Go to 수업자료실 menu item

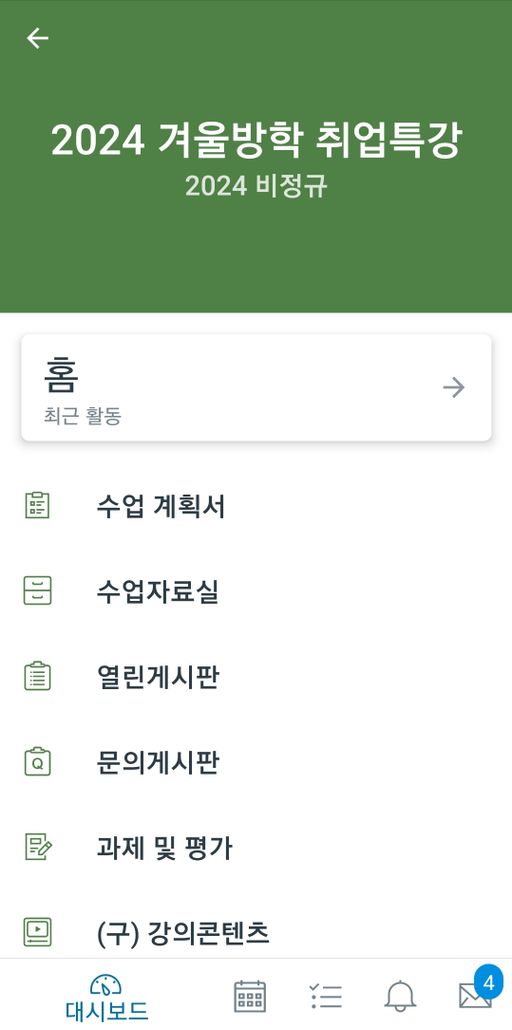256,591
